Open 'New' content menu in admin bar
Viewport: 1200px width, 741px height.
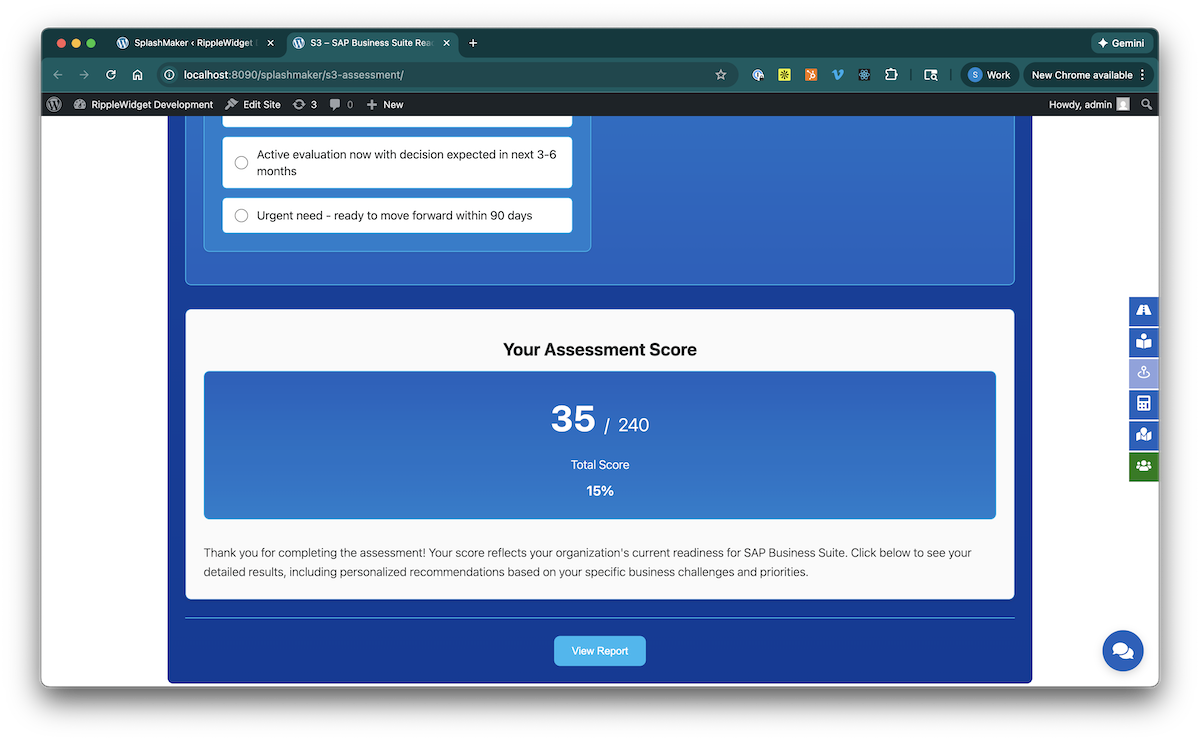coord(385,104)
